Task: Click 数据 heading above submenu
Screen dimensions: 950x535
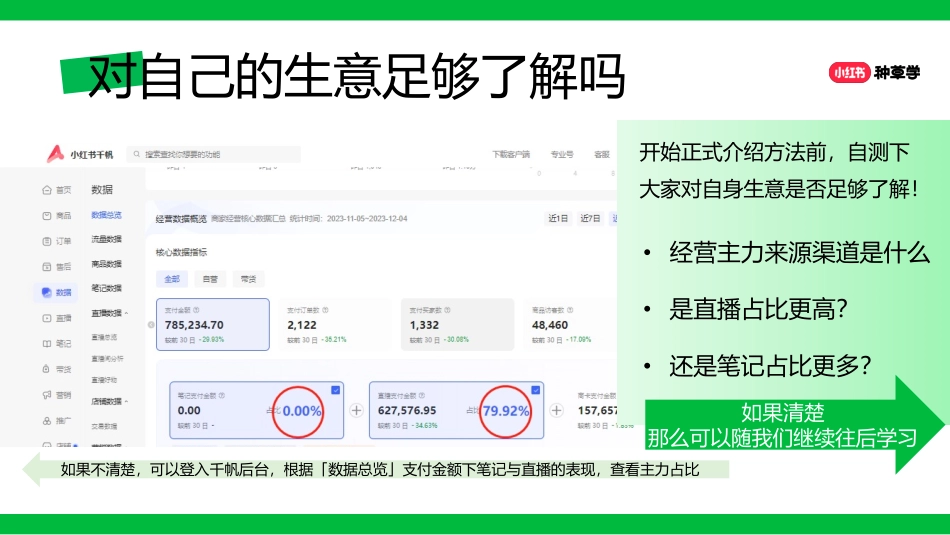Action: point(102,190)
